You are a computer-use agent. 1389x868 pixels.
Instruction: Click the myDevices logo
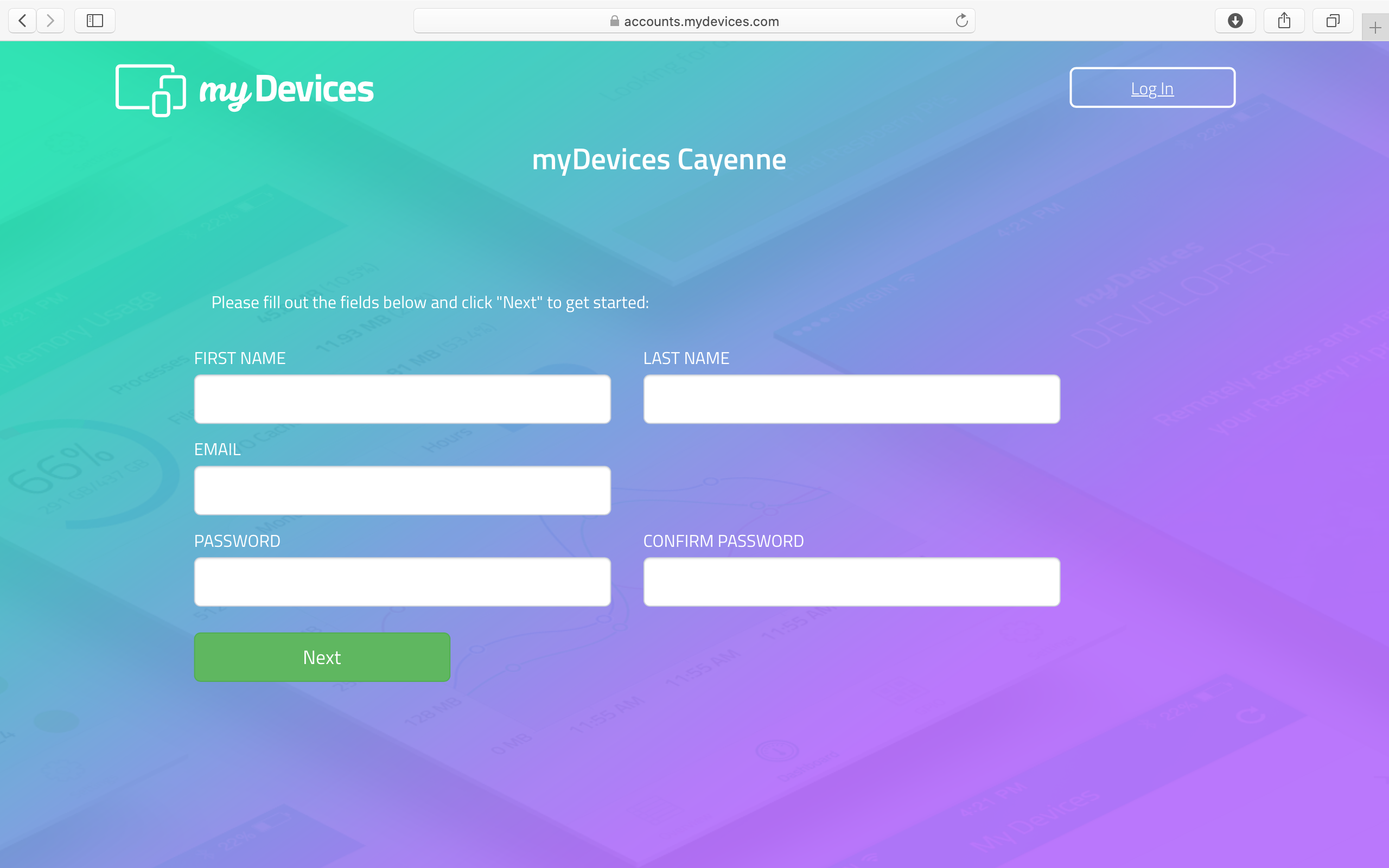click(245, 90)
